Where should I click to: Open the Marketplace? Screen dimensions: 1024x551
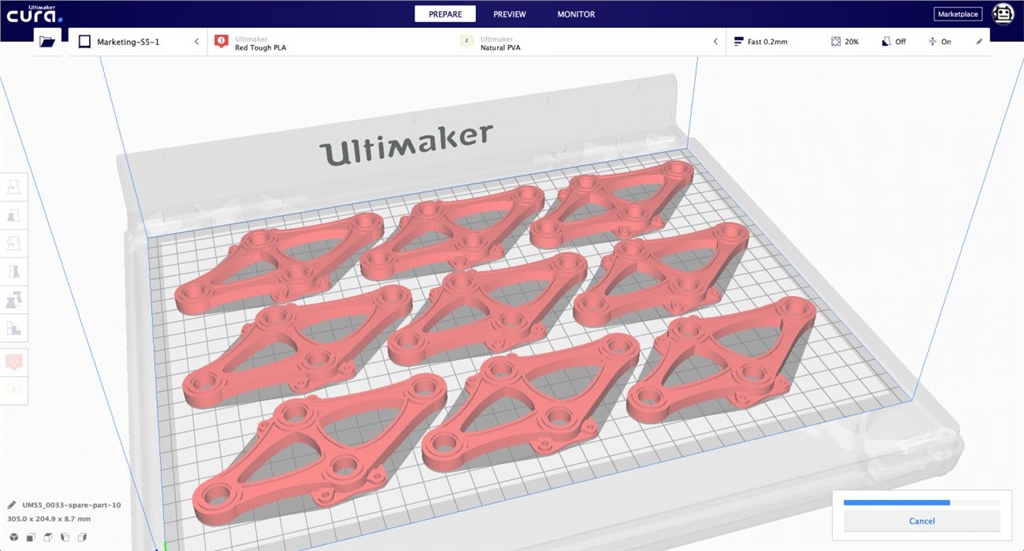coord(958,14)
